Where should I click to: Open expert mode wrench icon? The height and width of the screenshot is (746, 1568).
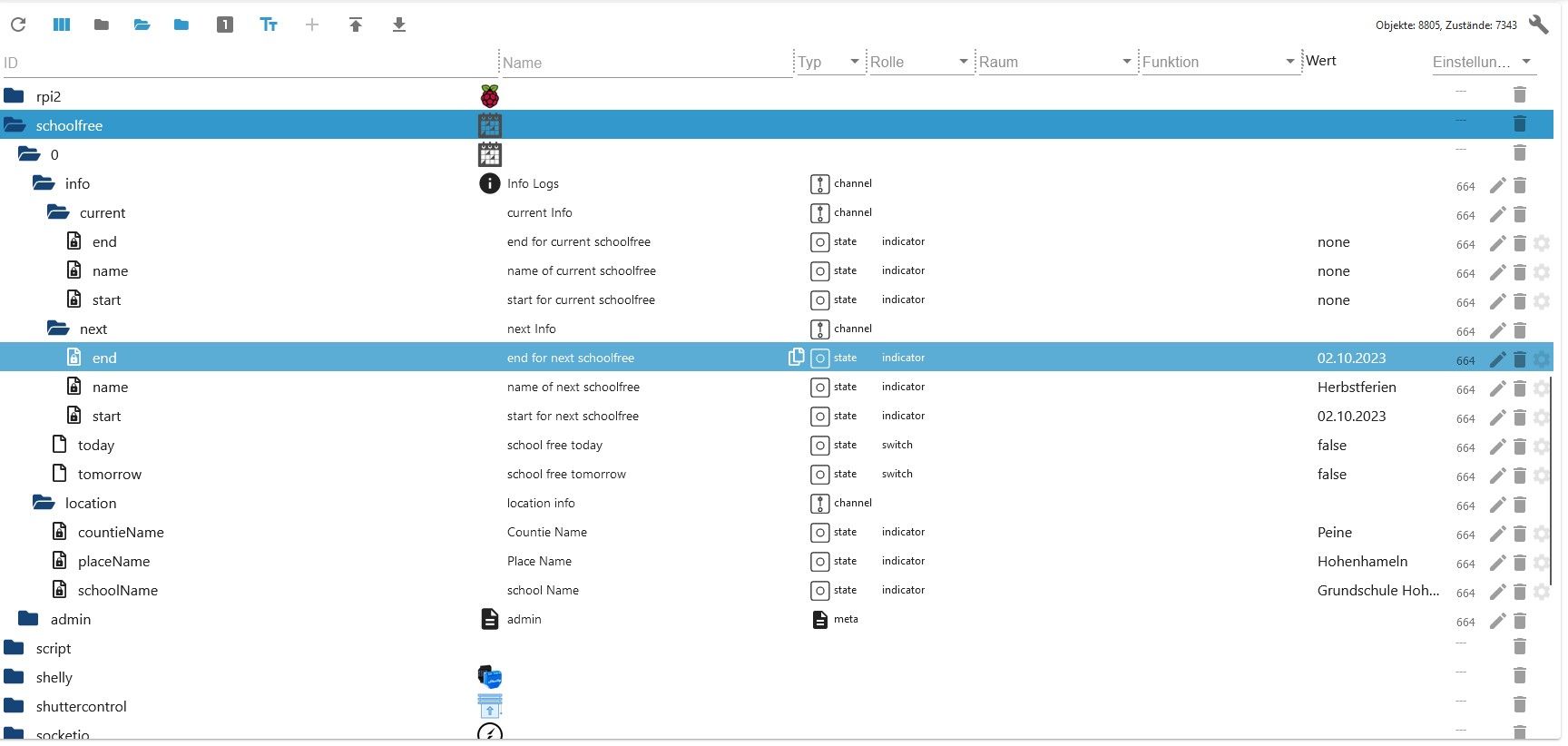click(1539, 25)
